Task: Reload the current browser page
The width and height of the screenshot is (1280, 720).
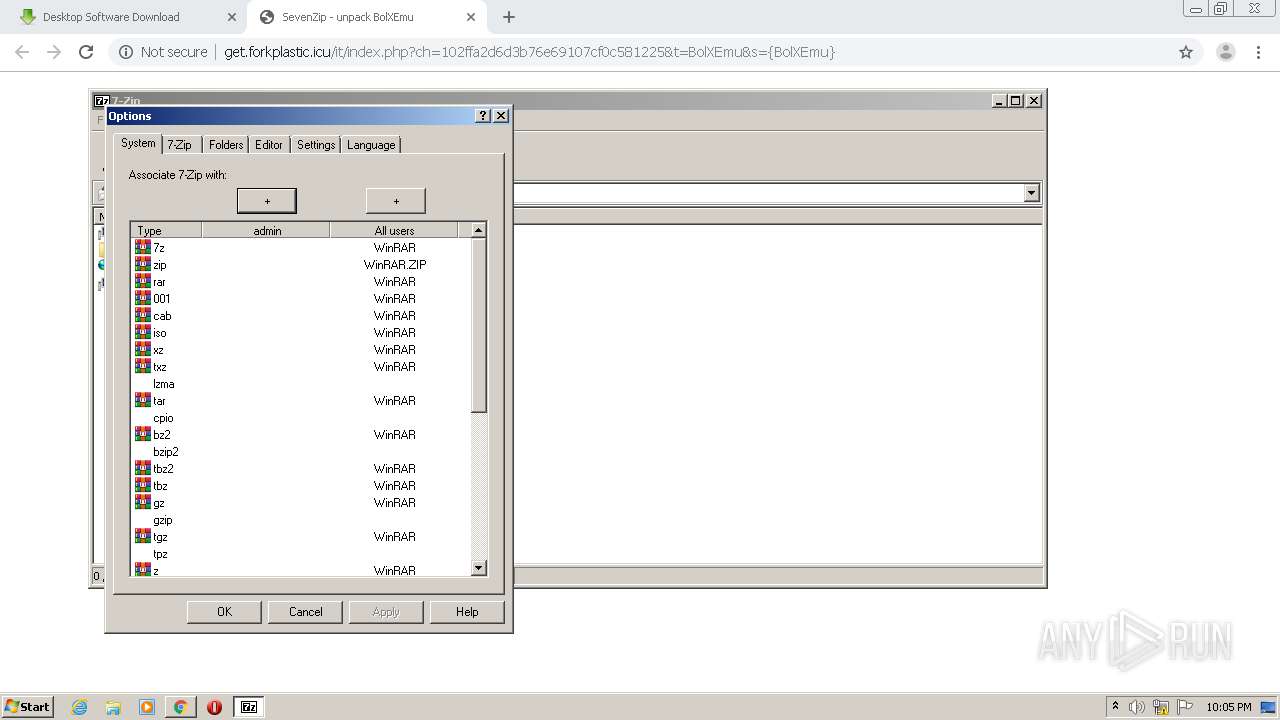Action: (x=86, y=52)
